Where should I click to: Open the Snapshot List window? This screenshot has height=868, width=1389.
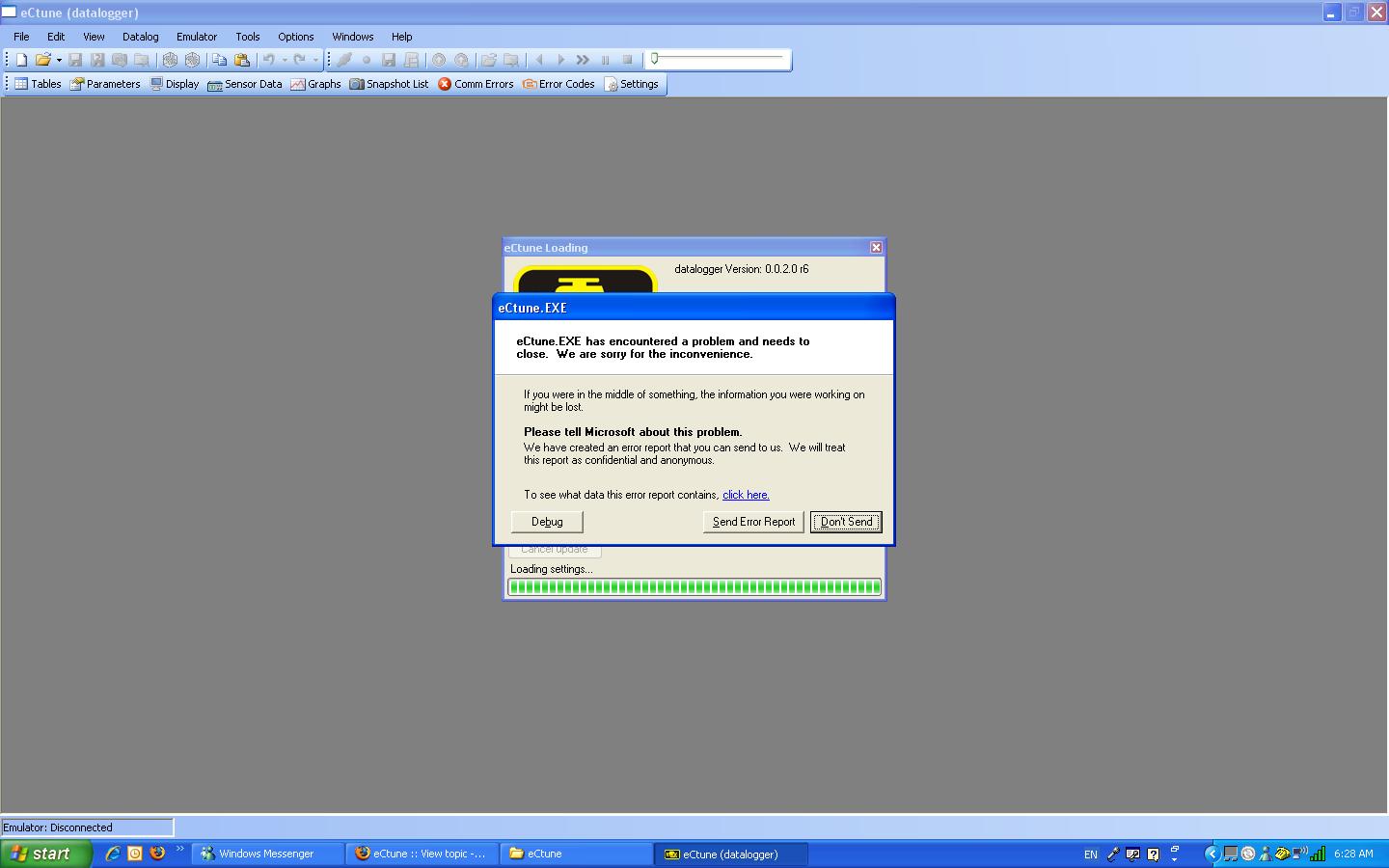click(x=389, y=84)
